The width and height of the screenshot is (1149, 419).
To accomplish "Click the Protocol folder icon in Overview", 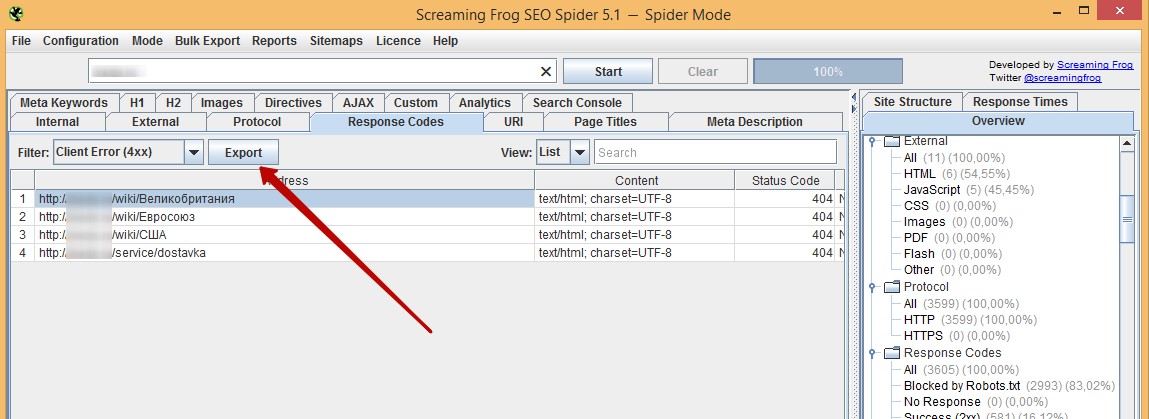I will [x=891, y=286].
